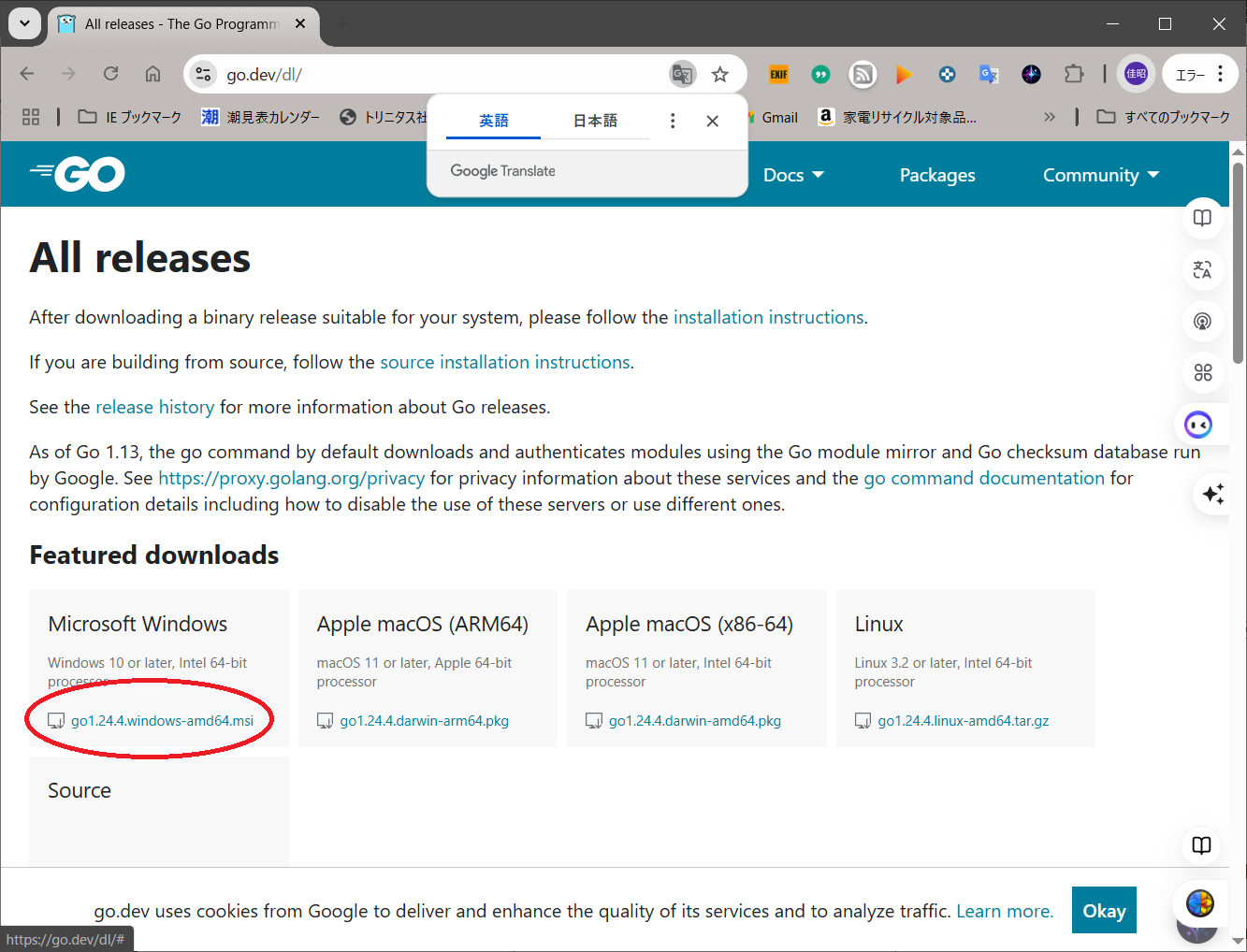
Task: Select the 日本語 tab in Translate popup
Action: pos(595,121)
